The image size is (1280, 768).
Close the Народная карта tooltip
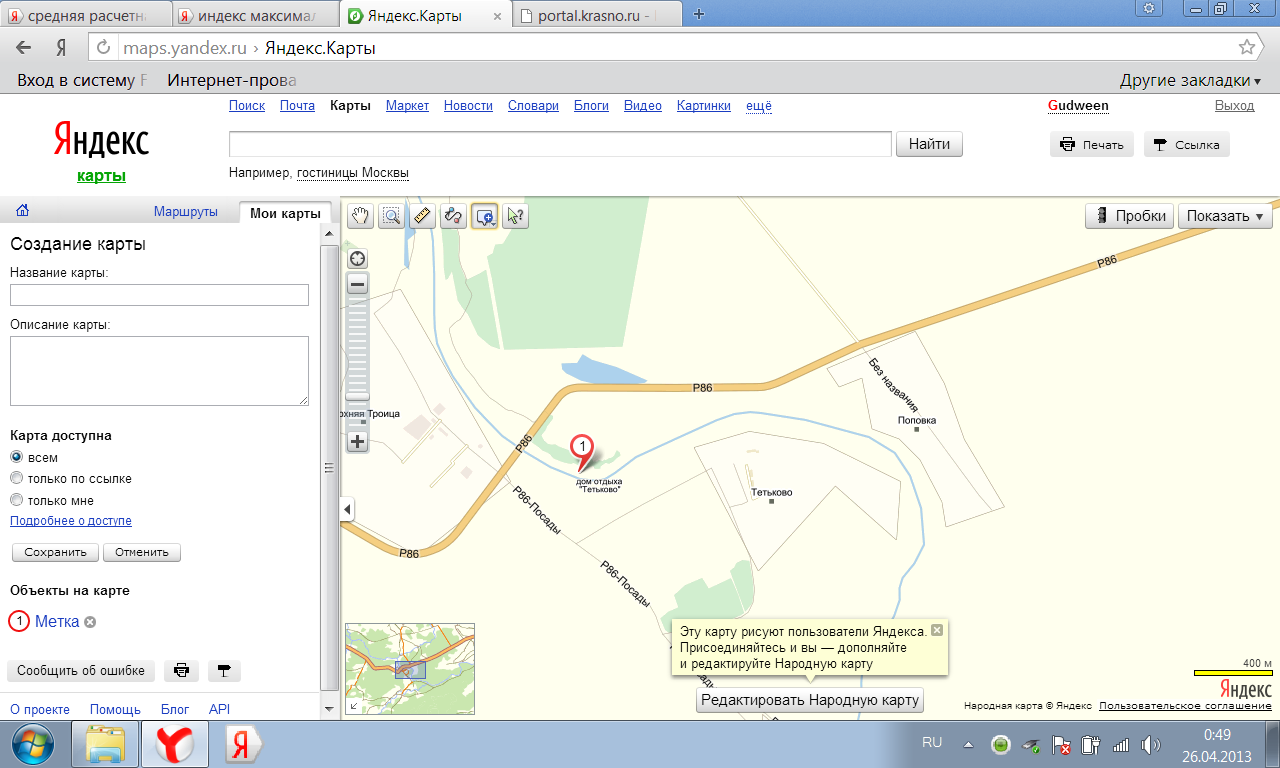(x=937, y=630)
